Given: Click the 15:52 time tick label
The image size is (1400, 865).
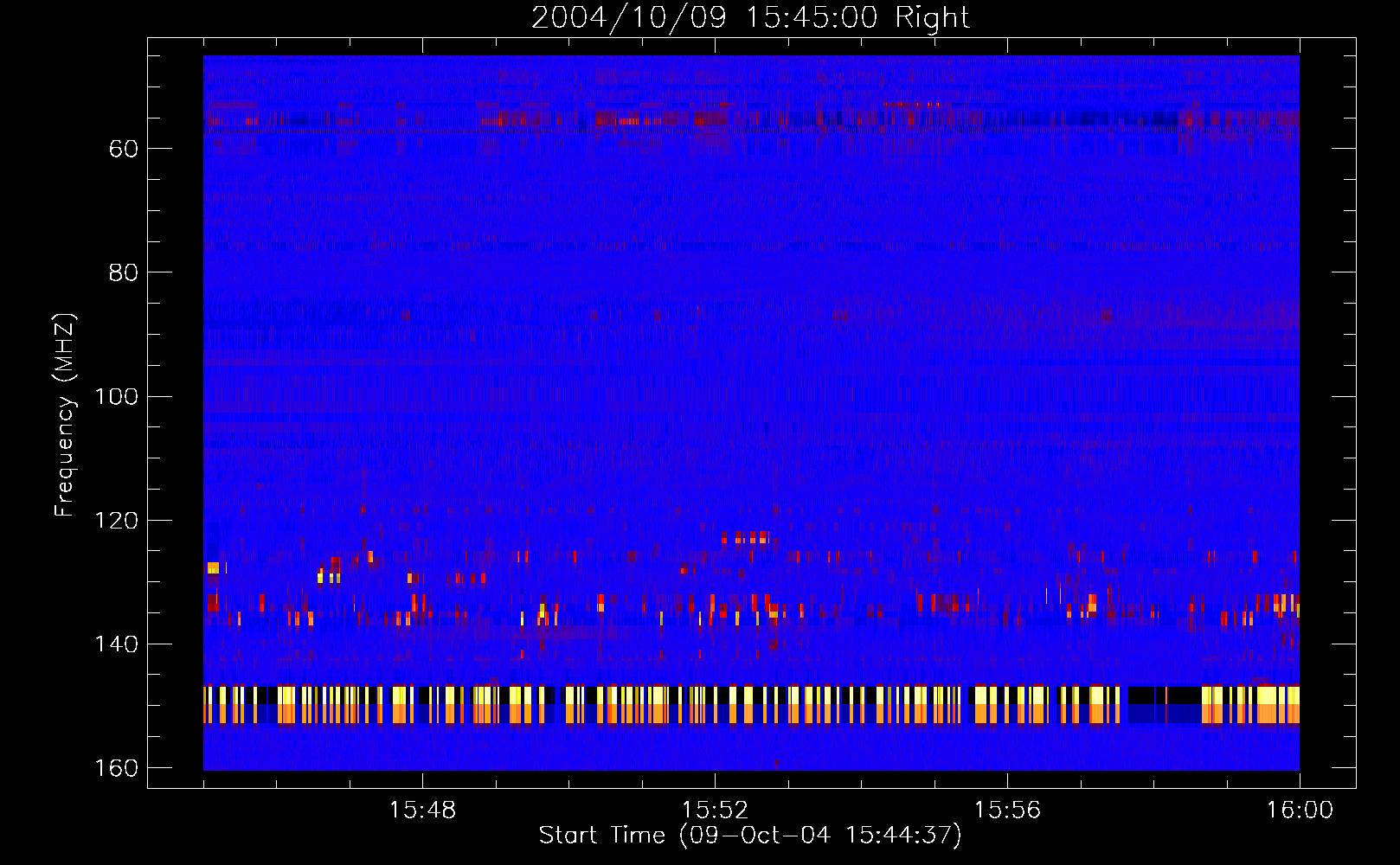Looking at the screenshot, I should (x=715, y=811).
